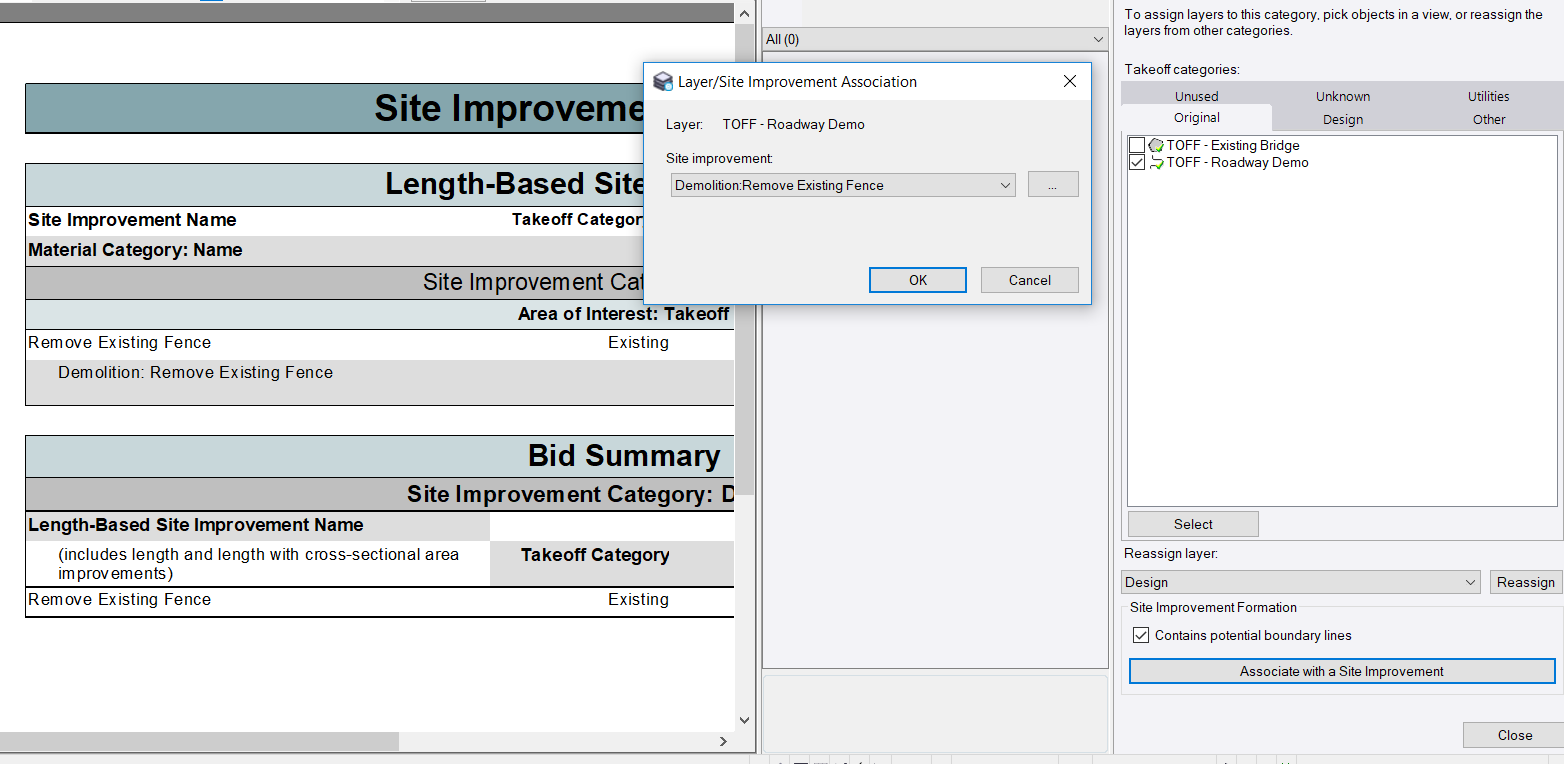Screen dimensions: 1564x764
Task: Confirm the association by clicking OK
Action: 916,279
